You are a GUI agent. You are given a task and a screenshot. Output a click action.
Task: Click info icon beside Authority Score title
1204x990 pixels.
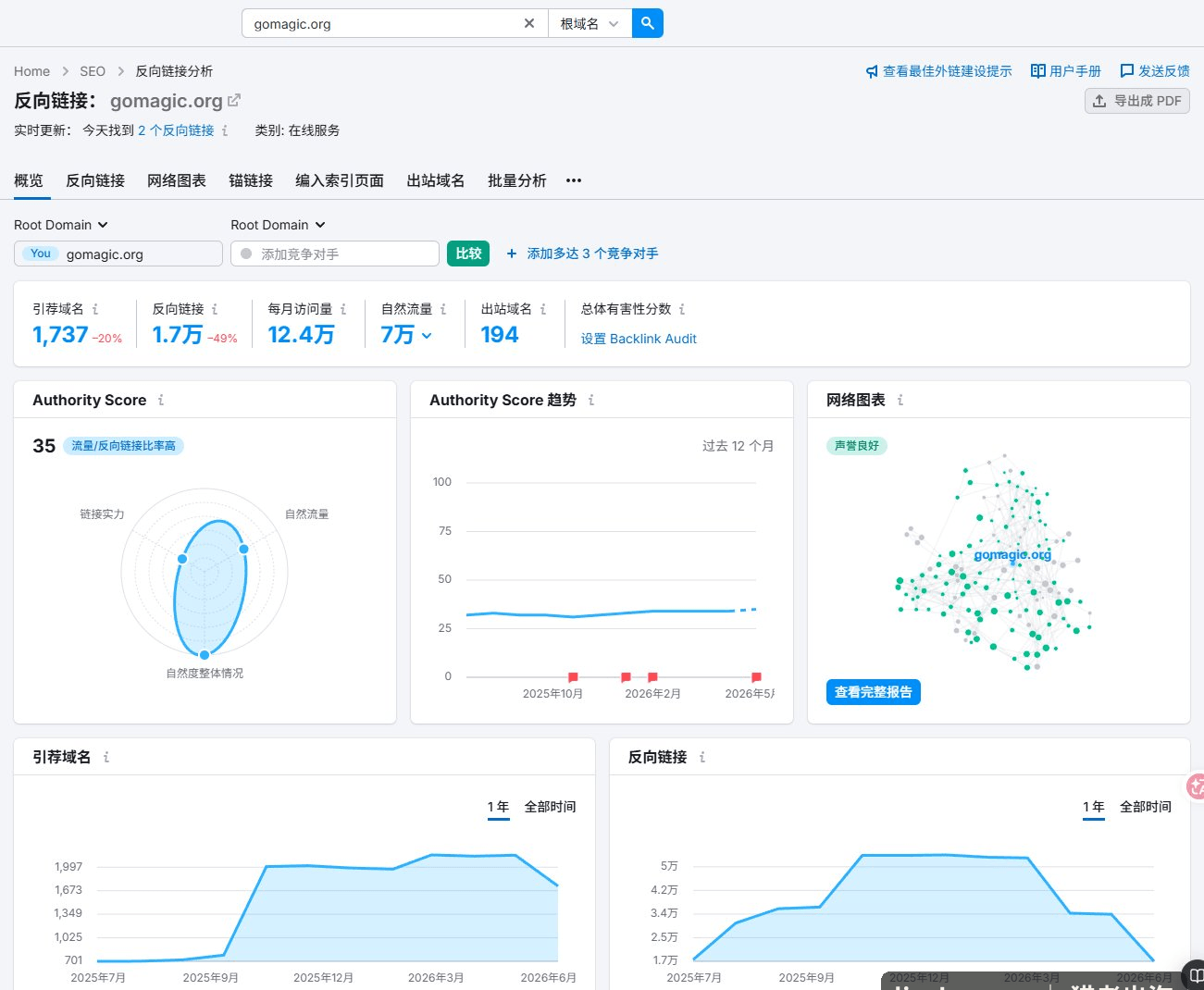[161, 400]
